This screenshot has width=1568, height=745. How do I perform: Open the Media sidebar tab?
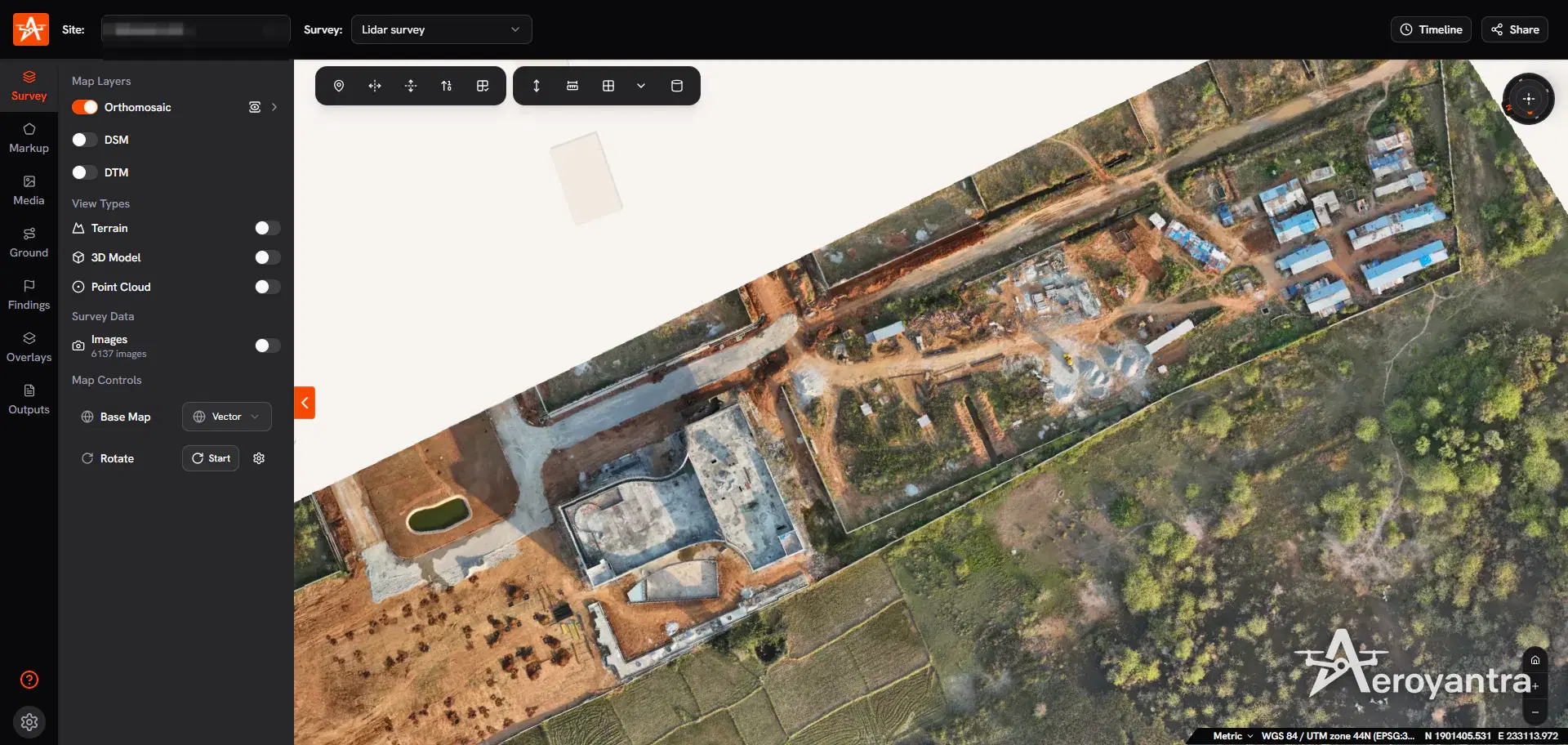click(29, 190)
